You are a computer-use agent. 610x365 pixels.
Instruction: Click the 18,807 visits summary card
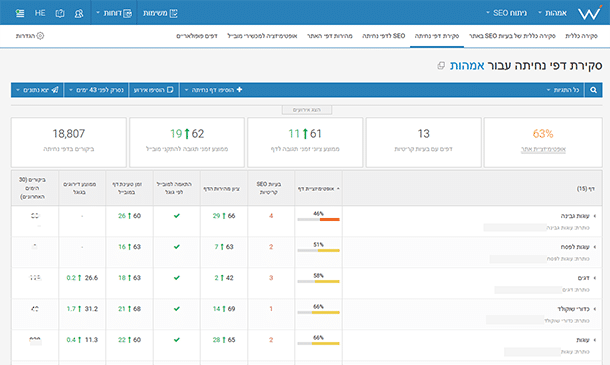[69, 142]
